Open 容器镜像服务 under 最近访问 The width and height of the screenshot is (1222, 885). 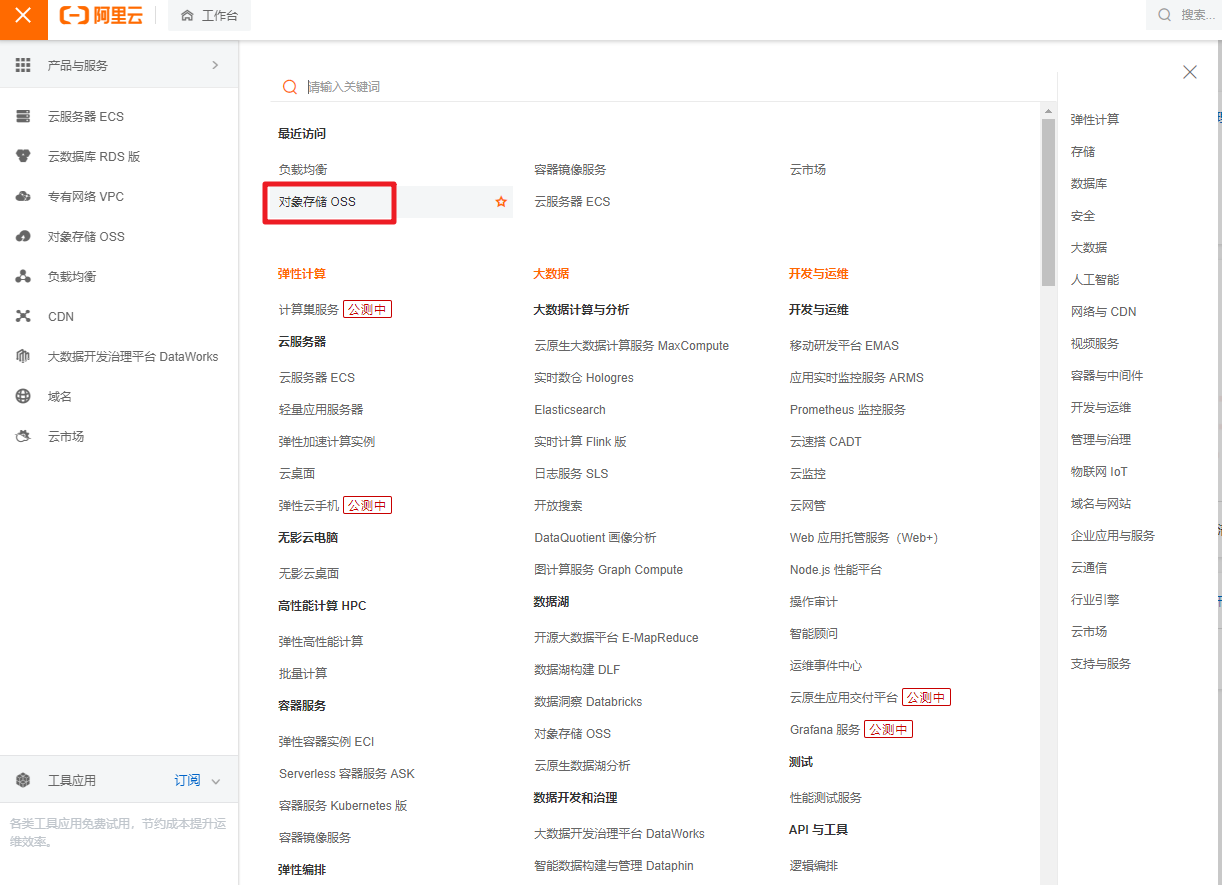(x=570, y=170)
